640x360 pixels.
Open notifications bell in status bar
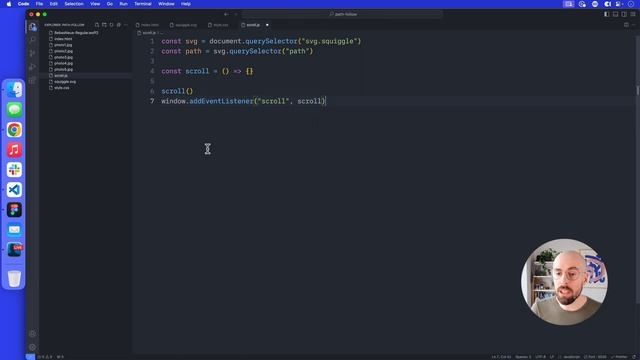(x=635, y=357)
